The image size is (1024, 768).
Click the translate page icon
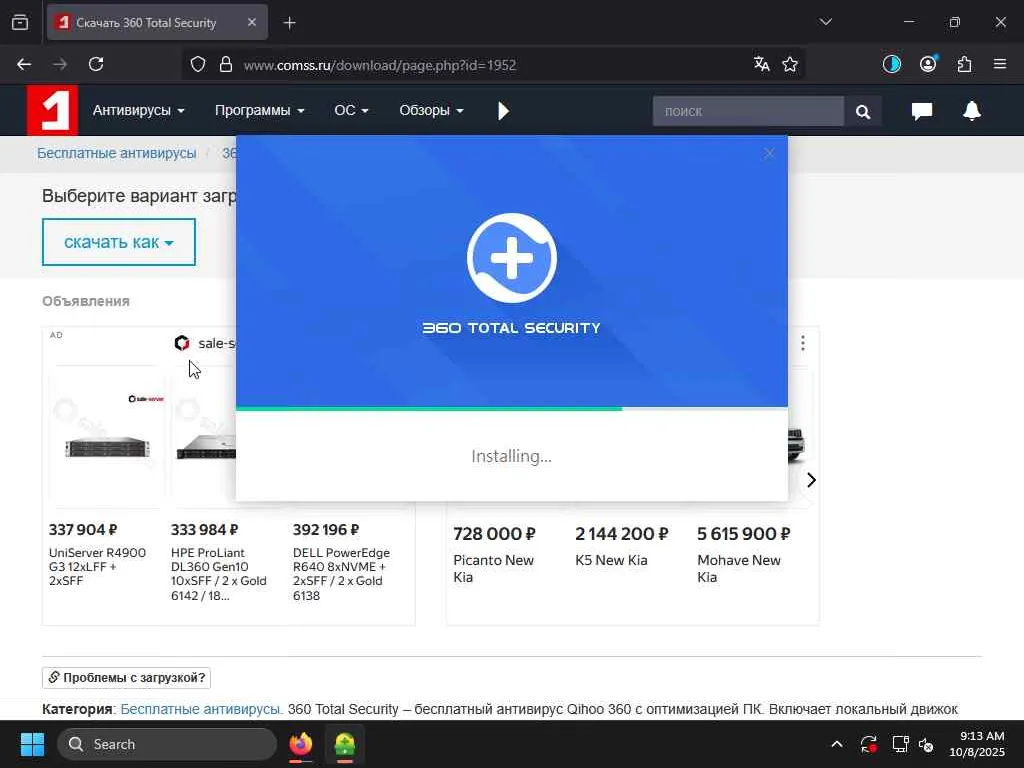click(x=761, y=64)
